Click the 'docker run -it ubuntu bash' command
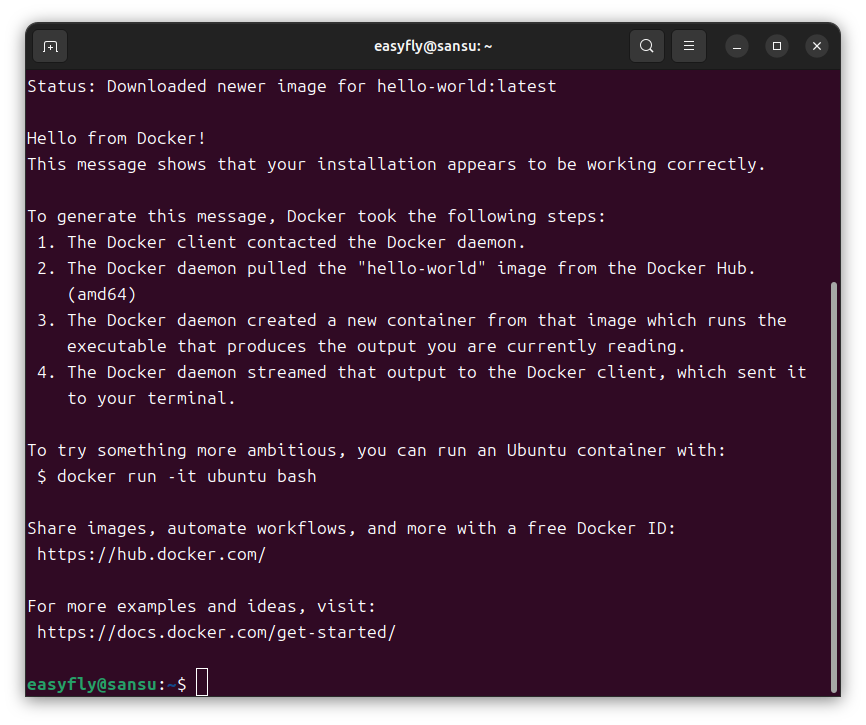Screen dimensions: 866x725 click(187, 476)
